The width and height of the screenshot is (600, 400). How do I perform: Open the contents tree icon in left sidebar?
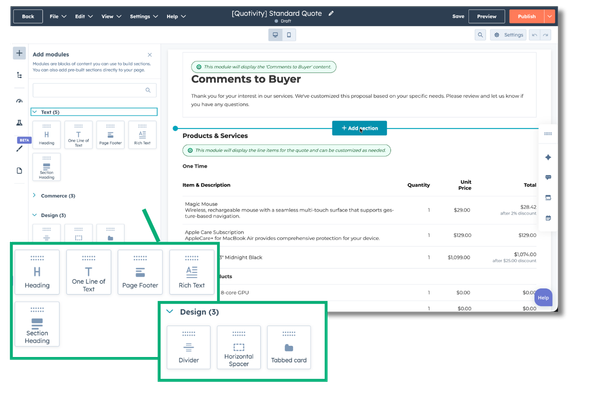tap(20, 76)
